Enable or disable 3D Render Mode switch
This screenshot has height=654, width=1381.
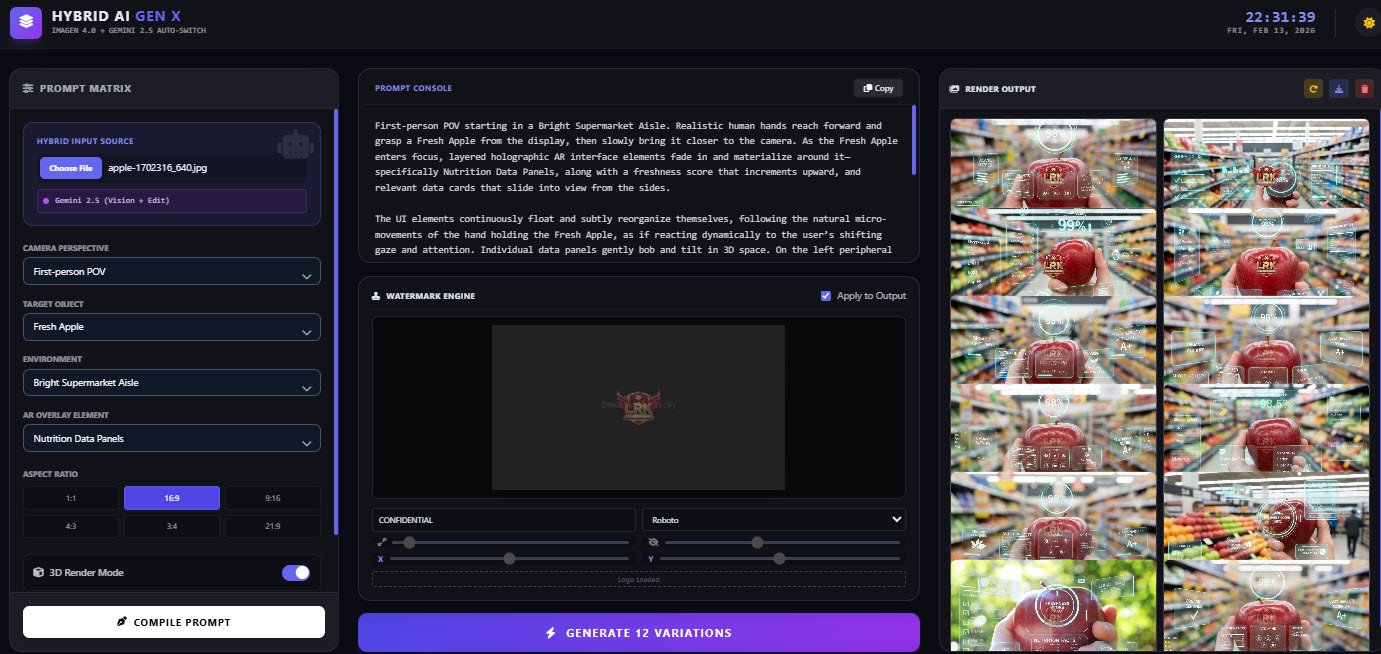coord(296,573)
